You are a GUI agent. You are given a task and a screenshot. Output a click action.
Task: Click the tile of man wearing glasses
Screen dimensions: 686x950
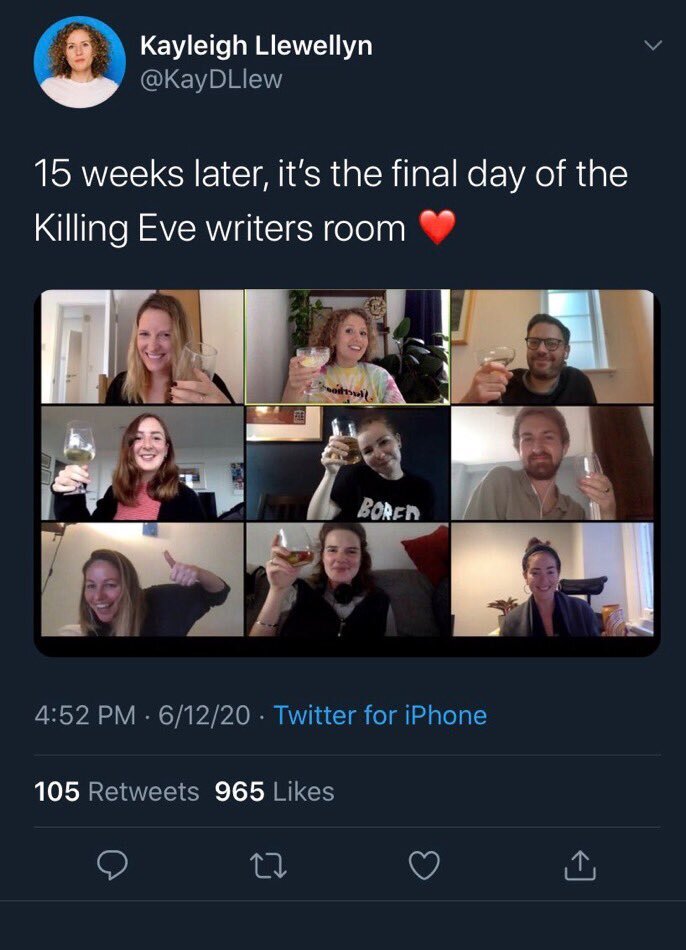(552, 346)
